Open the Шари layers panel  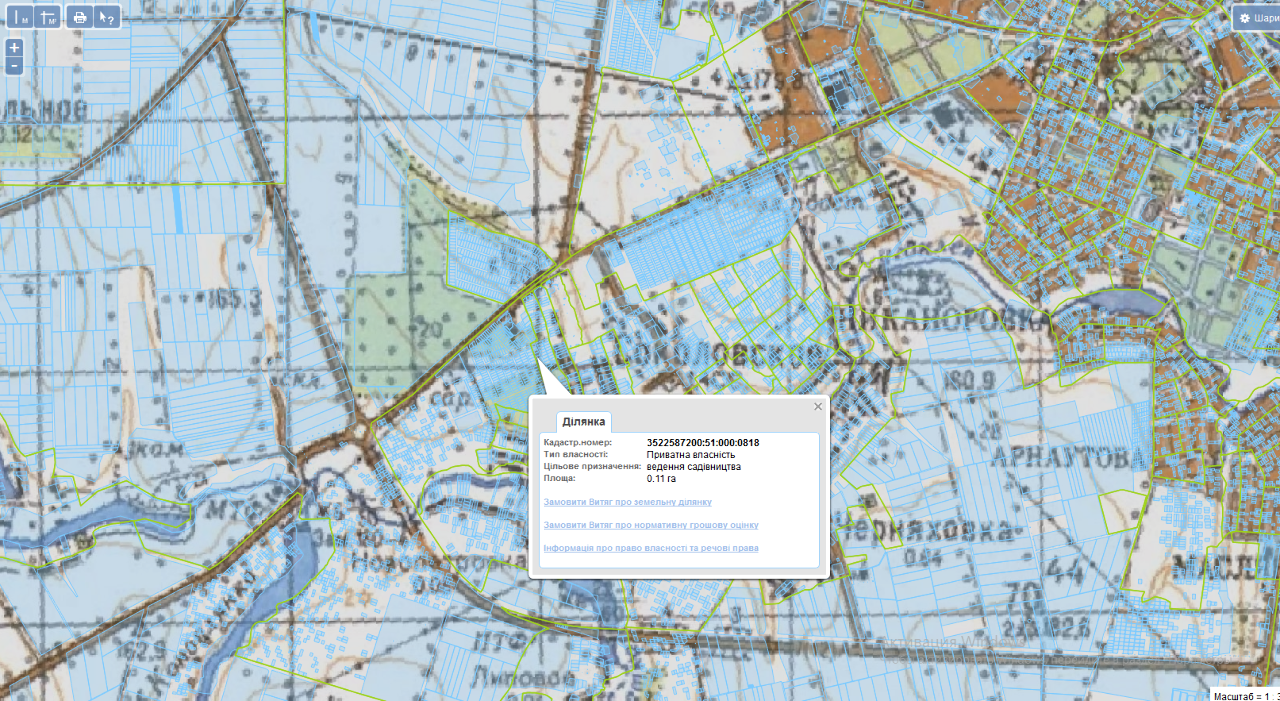click(1257, 17)
